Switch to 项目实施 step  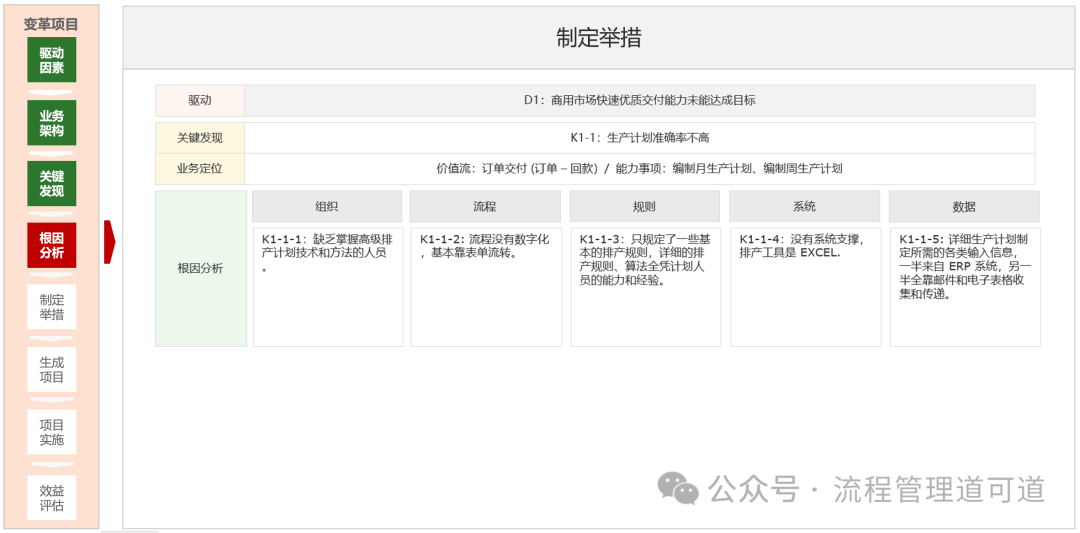pos(52,432)
